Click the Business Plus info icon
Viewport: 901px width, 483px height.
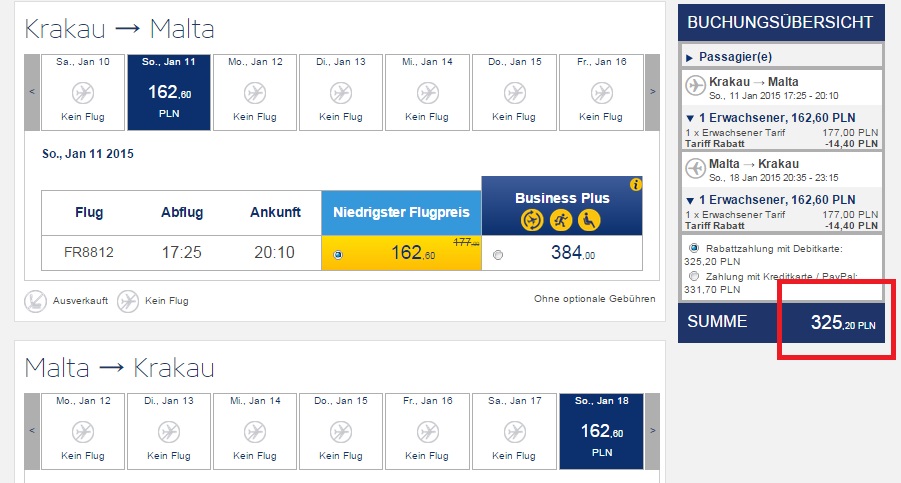click(x=635, y=185)
